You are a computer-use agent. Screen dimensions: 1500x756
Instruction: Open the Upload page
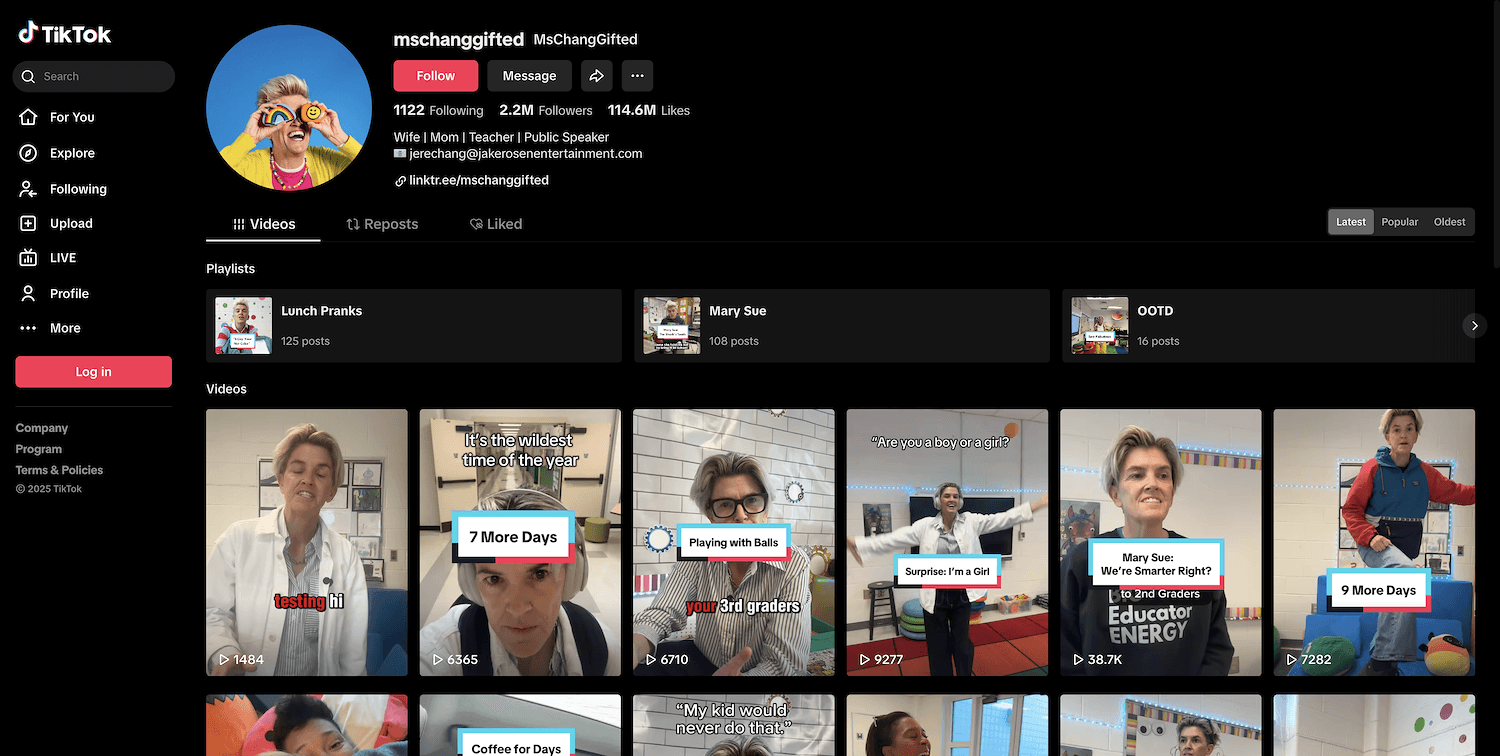tap(70, 224)
